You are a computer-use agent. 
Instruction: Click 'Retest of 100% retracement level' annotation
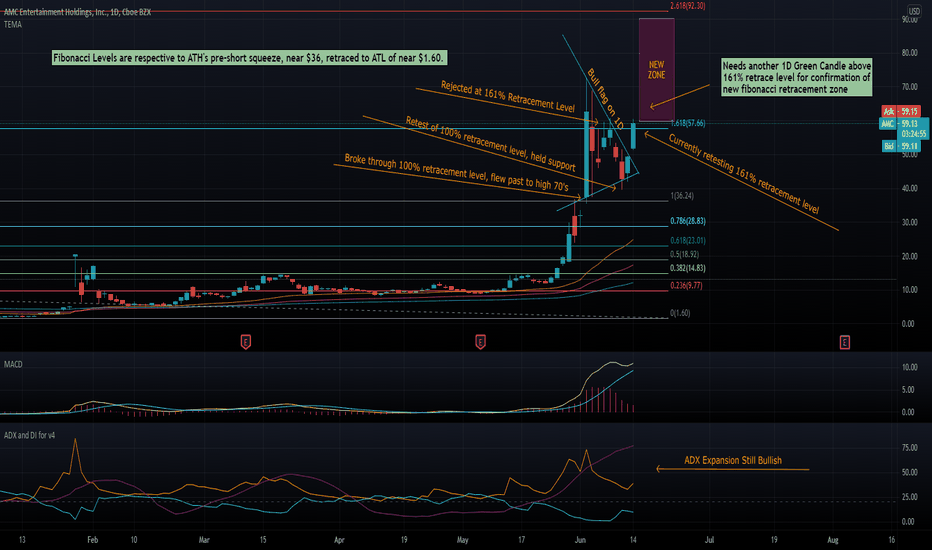pyautogui.click(x=490, y=143)
